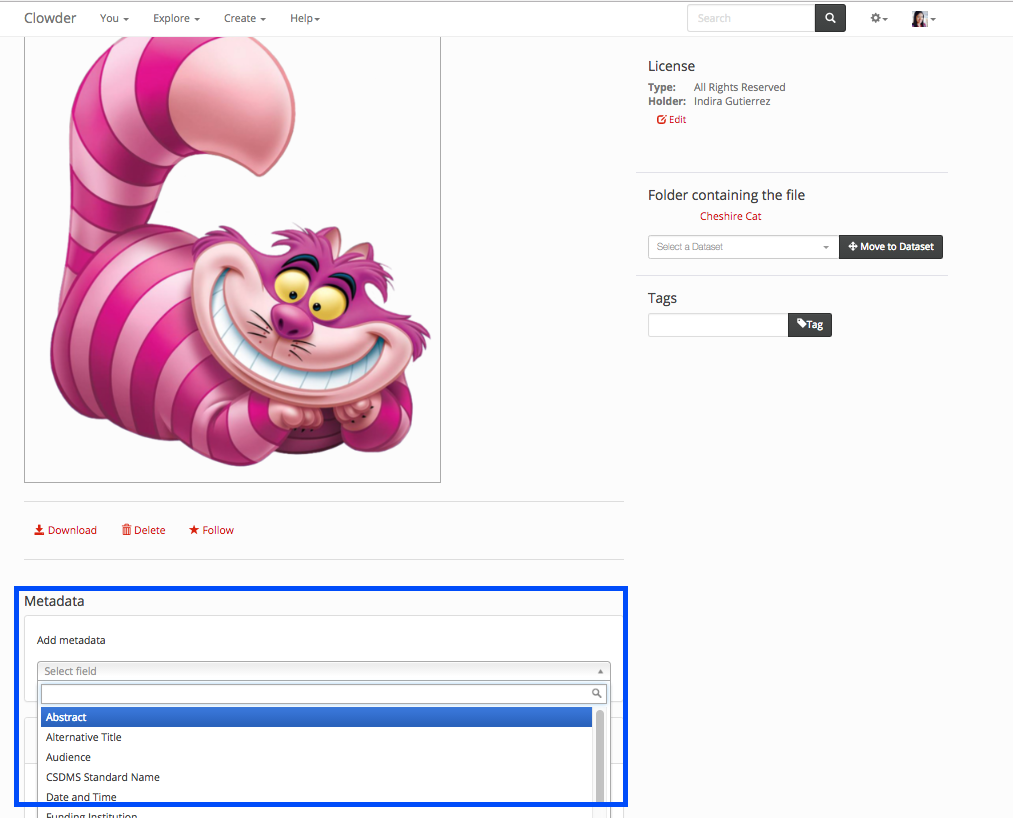Open the Cheshire Cat folder link
This screenshot has width=1013, height=818.
click(730, 216)
